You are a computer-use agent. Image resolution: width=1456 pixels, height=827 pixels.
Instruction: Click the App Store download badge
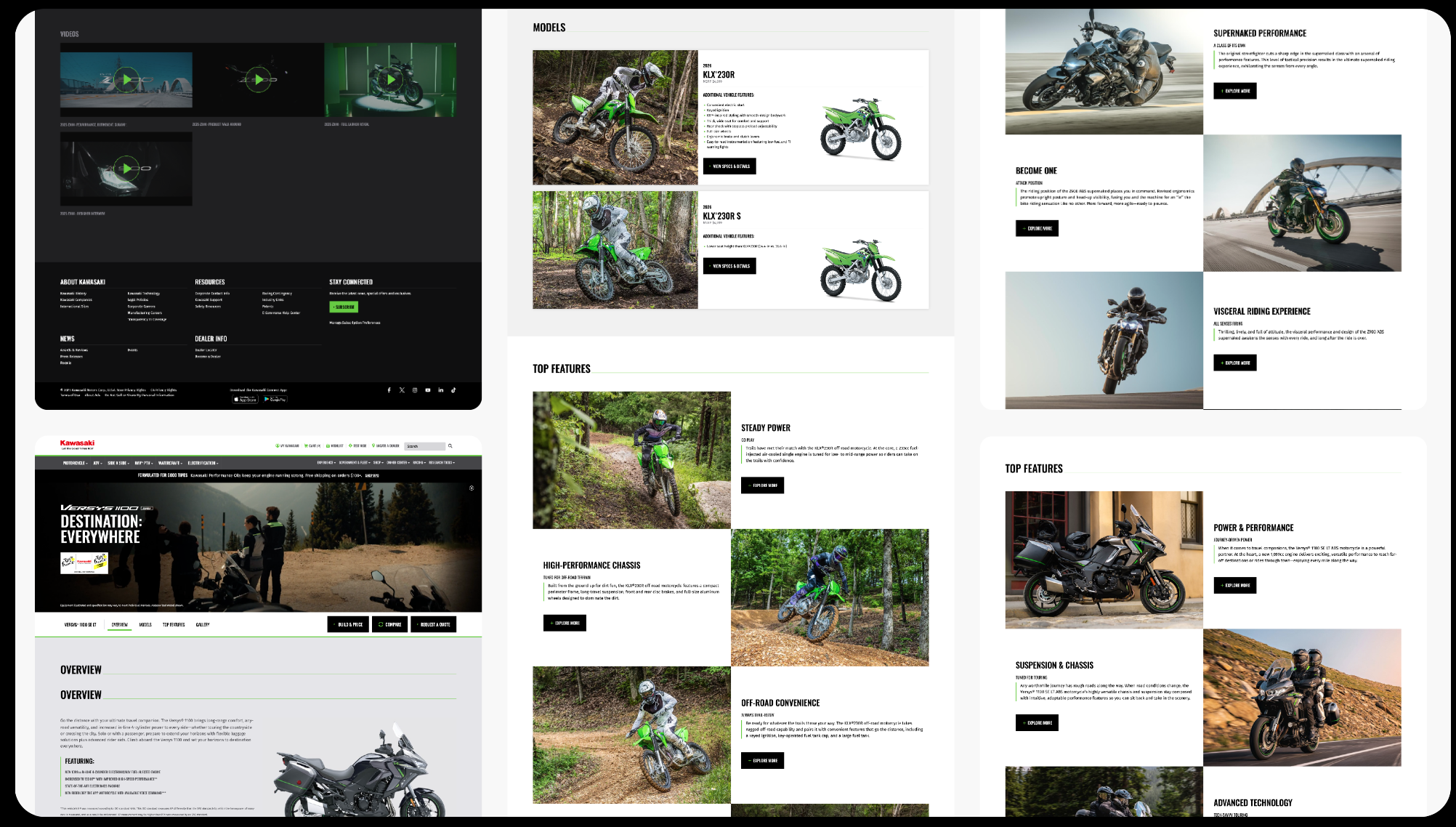[245, 399]
